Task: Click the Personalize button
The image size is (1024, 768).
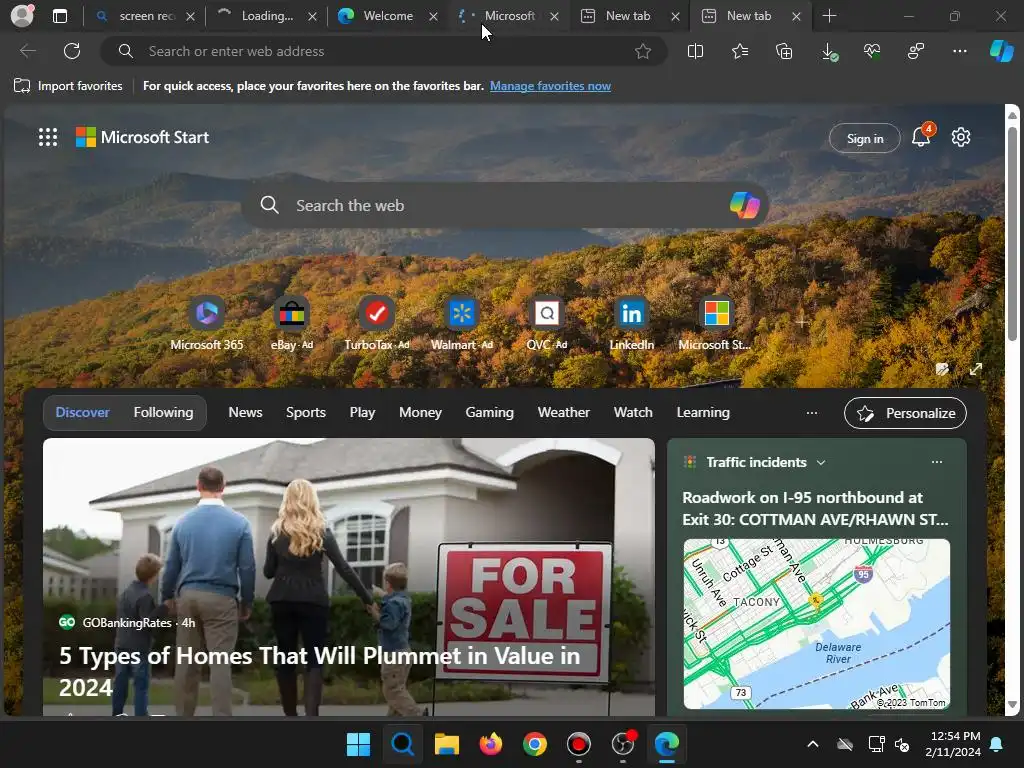Action: coord(905,413)
